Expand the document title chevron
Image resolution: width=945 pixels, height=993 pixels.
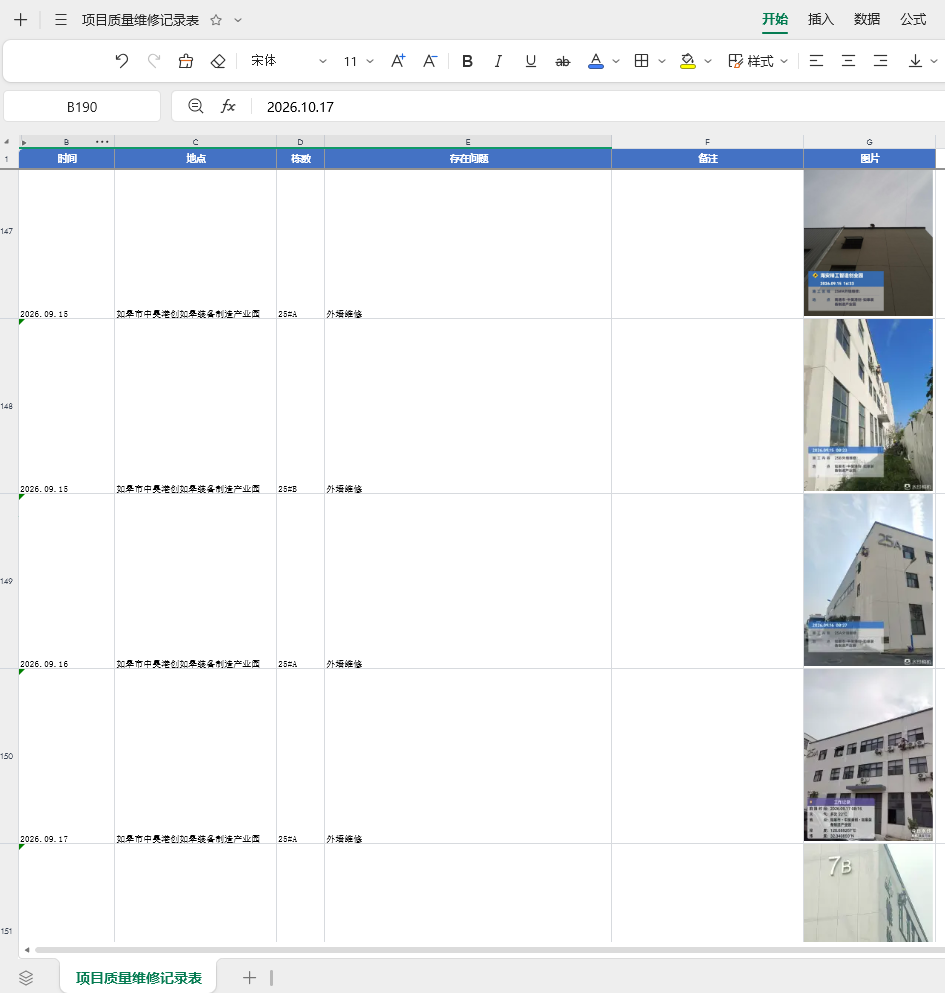pyautogui.click(x=238, y=20)
